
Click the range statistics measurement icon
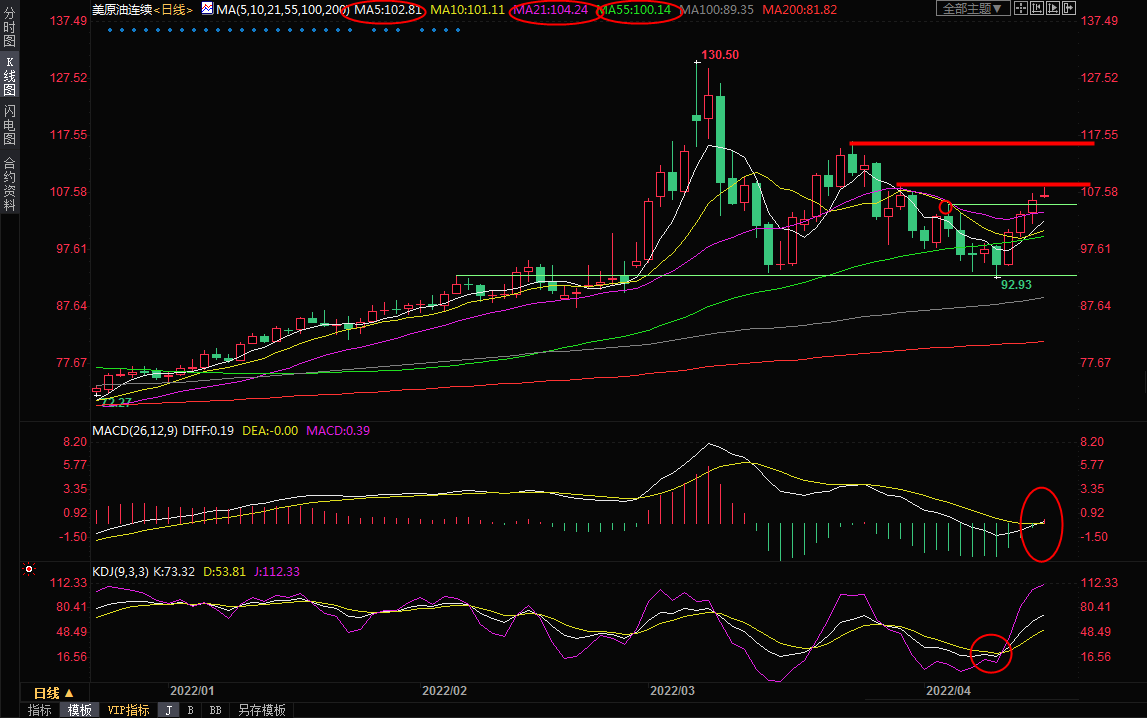(1039, 9)
